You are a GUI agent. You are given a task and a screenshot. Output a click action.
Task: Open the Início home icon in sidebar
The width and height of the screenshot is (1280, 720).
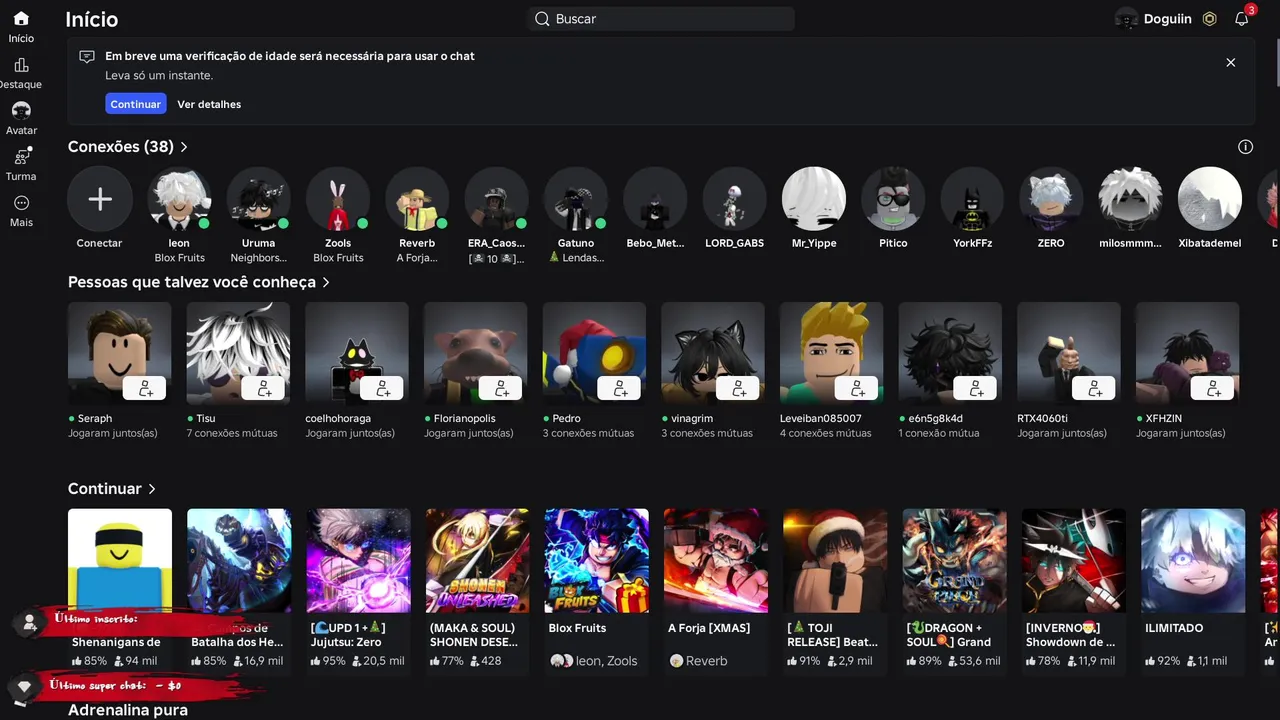coord(21,18)
